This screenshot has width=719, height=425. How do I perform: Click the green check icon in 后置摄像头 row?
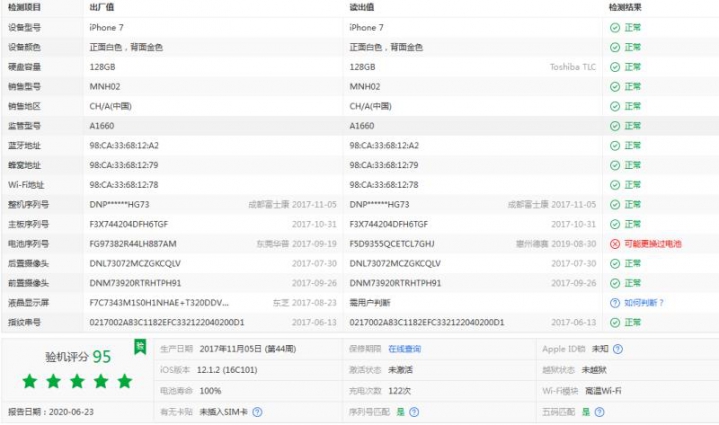(x=615, y=264)
